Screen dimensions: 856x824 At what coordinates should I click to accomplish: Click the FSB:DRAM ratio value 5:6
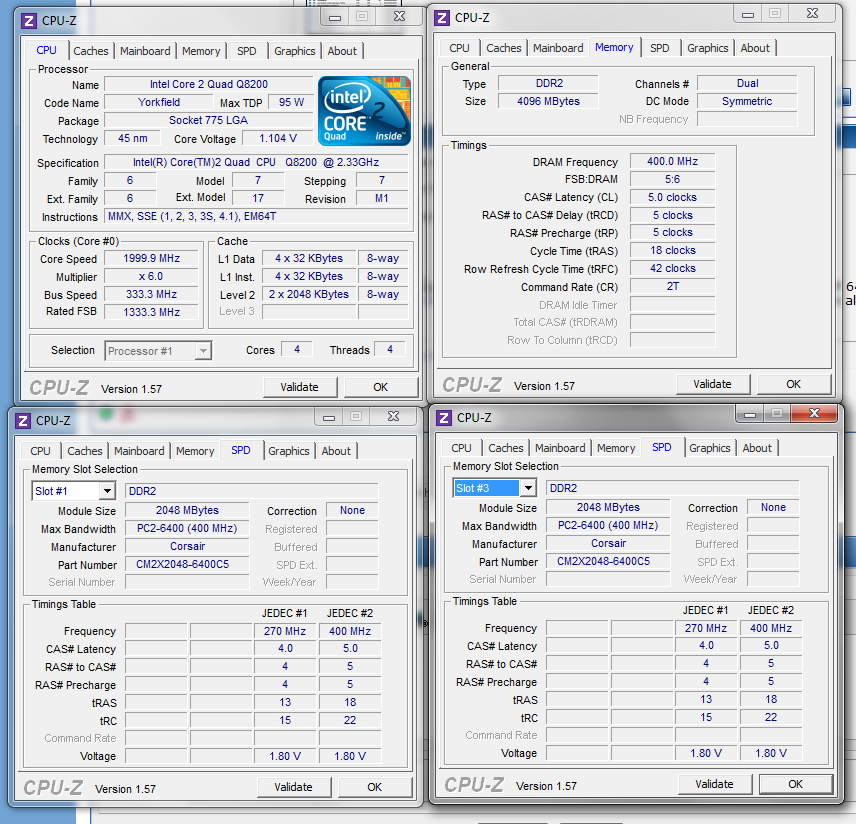pos(673,179)
